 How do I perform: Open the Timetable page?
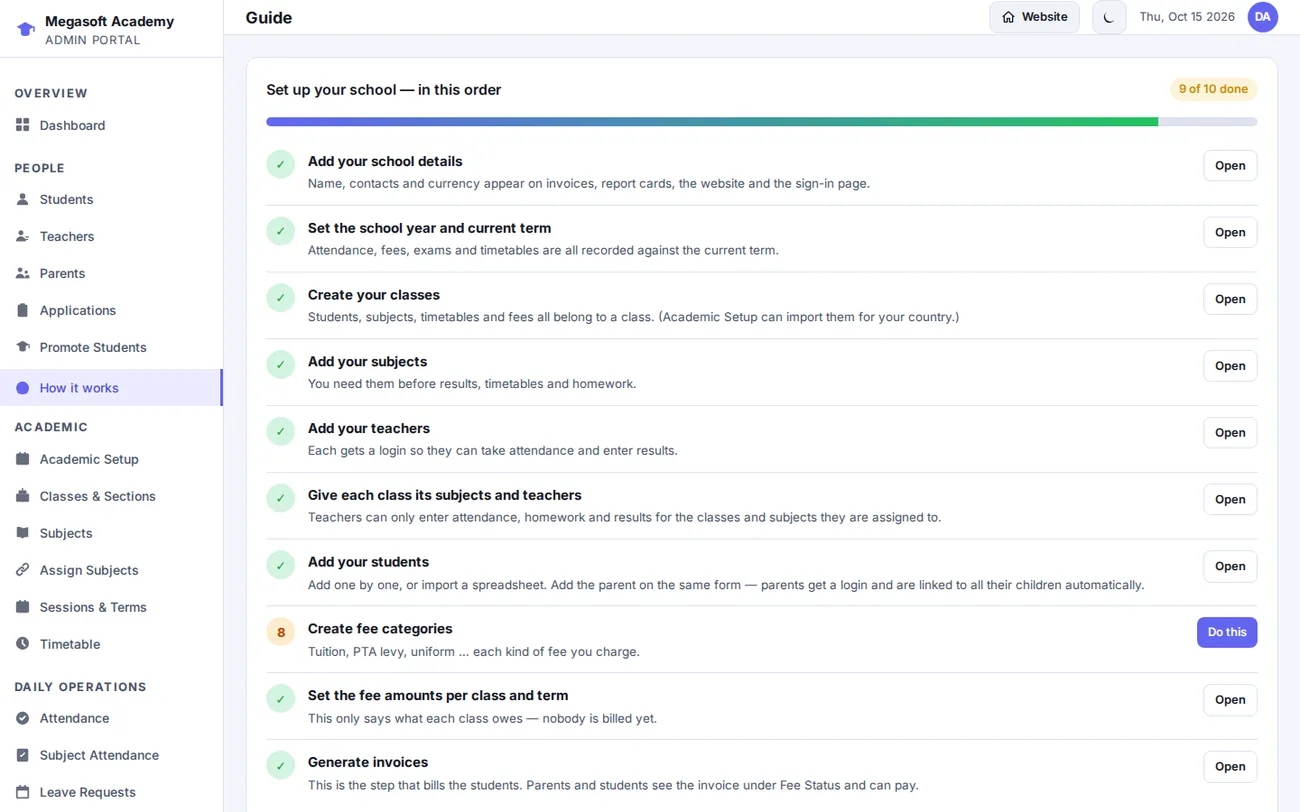[111, 644]
